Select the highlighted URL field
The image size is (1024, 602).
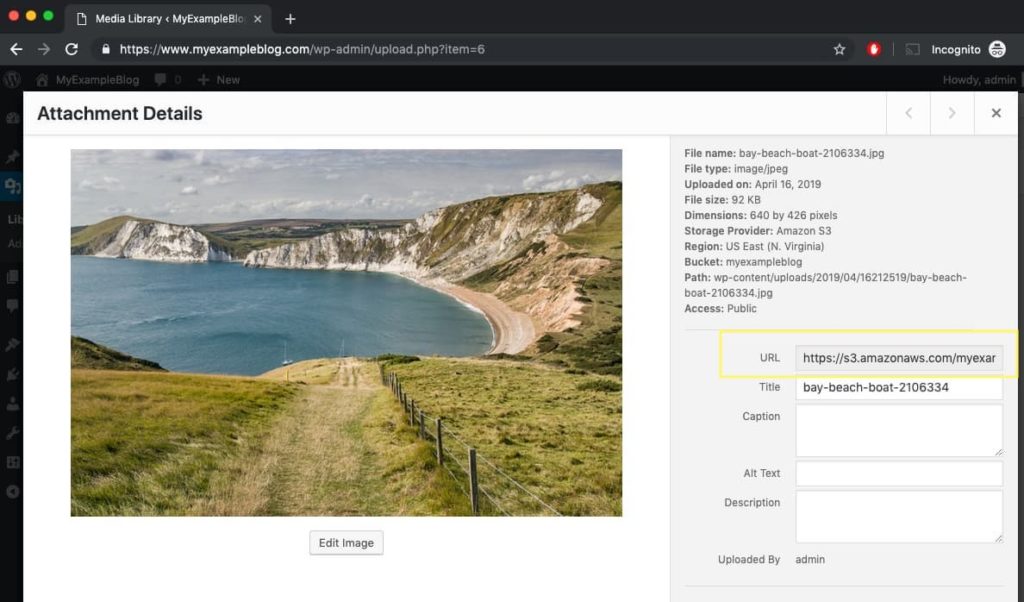[x=898, y=357]
